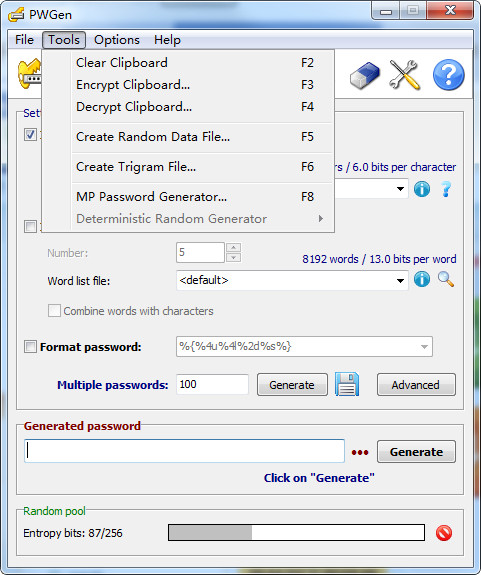Increase Number with up spinner arrow
Viewport: 481px width, 575px height.
click(x=234, y=247)
